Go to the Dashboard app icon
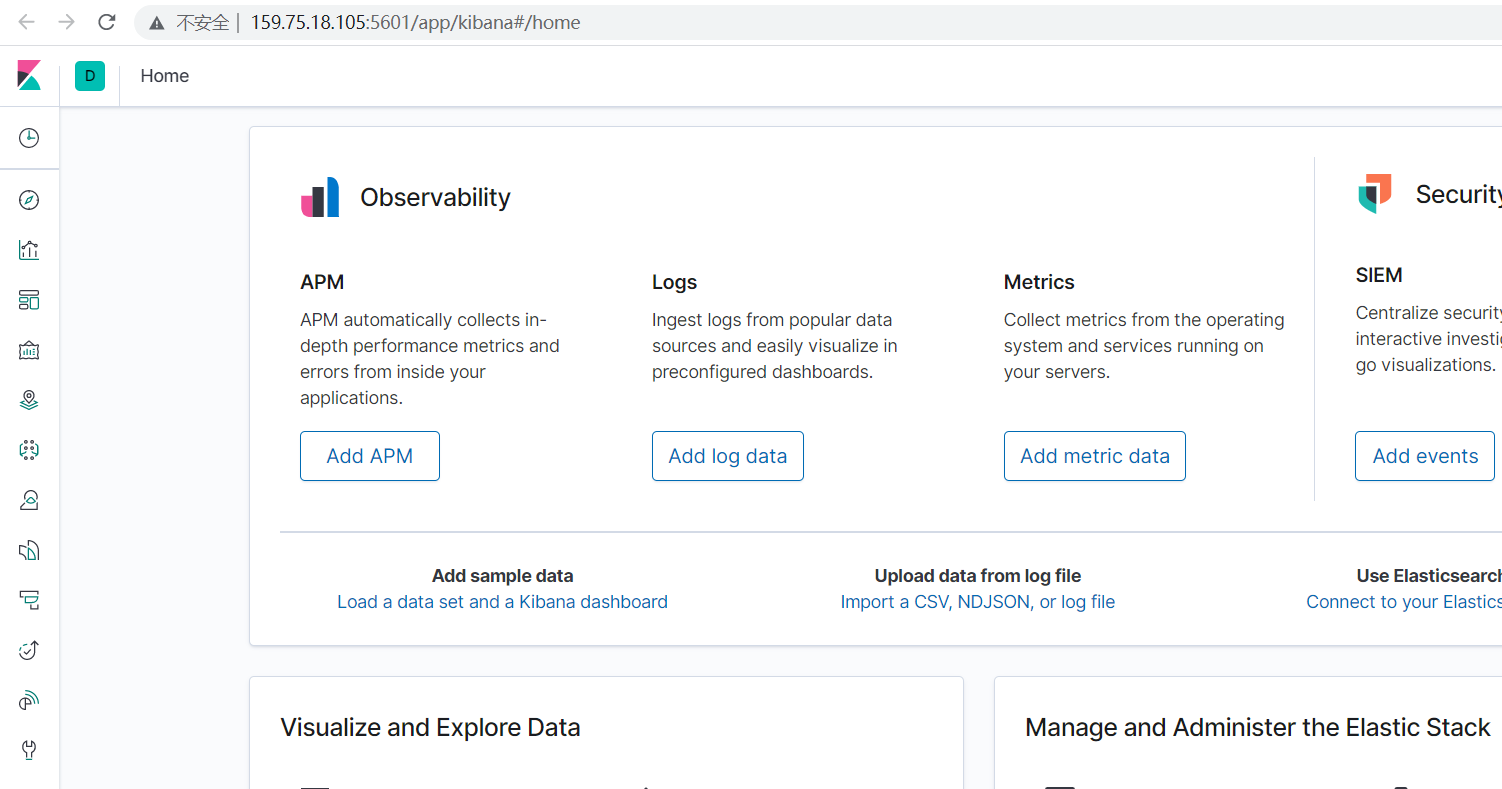The width and height of the screenshot is (1502, 789). coord(29,300)
